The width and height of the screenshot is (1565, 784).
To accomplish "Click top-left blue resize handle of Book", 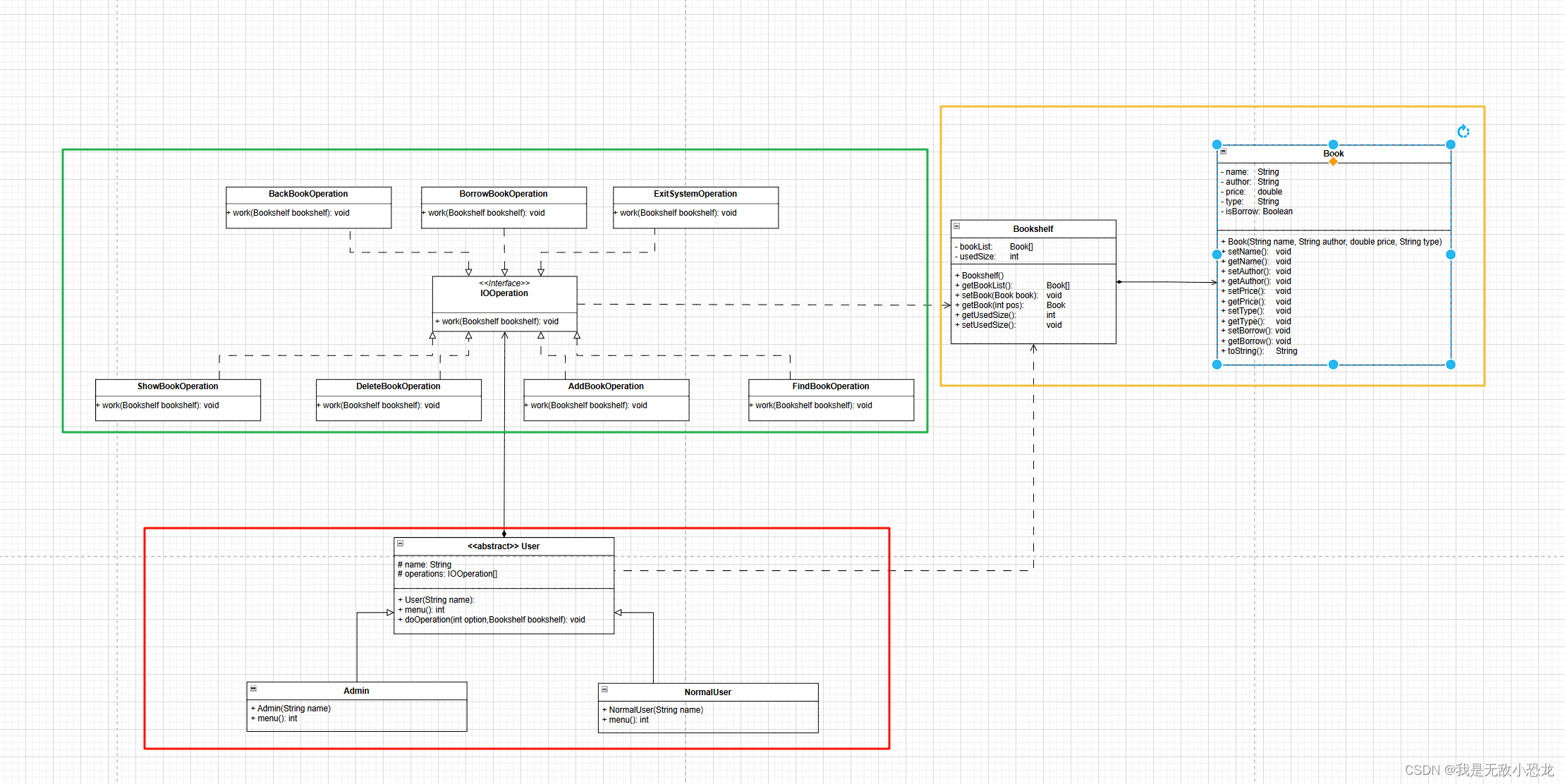I will click(x=1217, y=145).
